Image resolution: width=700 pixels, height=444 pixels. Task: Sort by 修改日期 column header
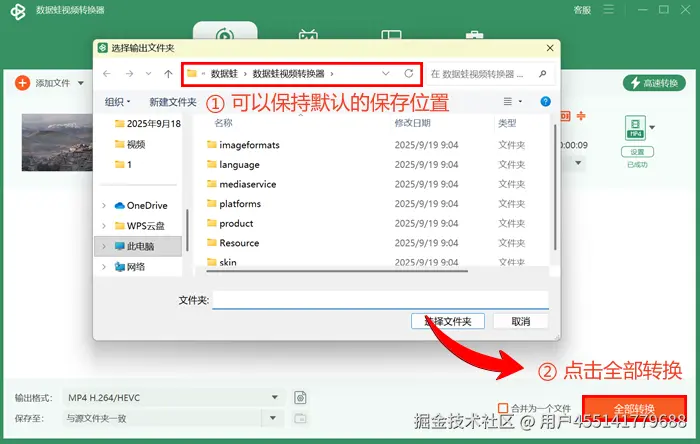[412, 123]
